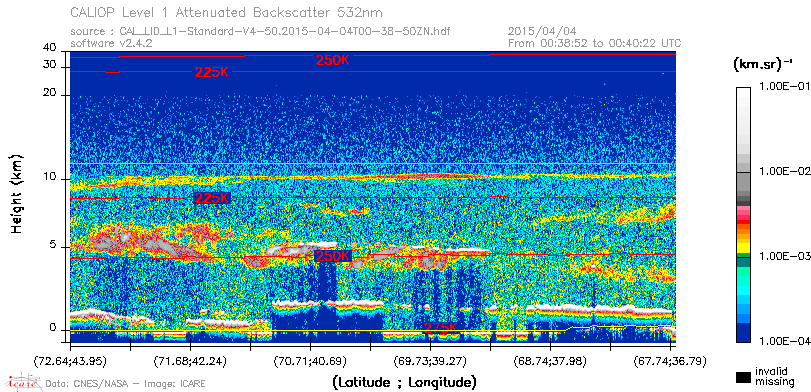Click the date '2015/04/04'
This screenshot has width=811, height=392.
(542, 32)
